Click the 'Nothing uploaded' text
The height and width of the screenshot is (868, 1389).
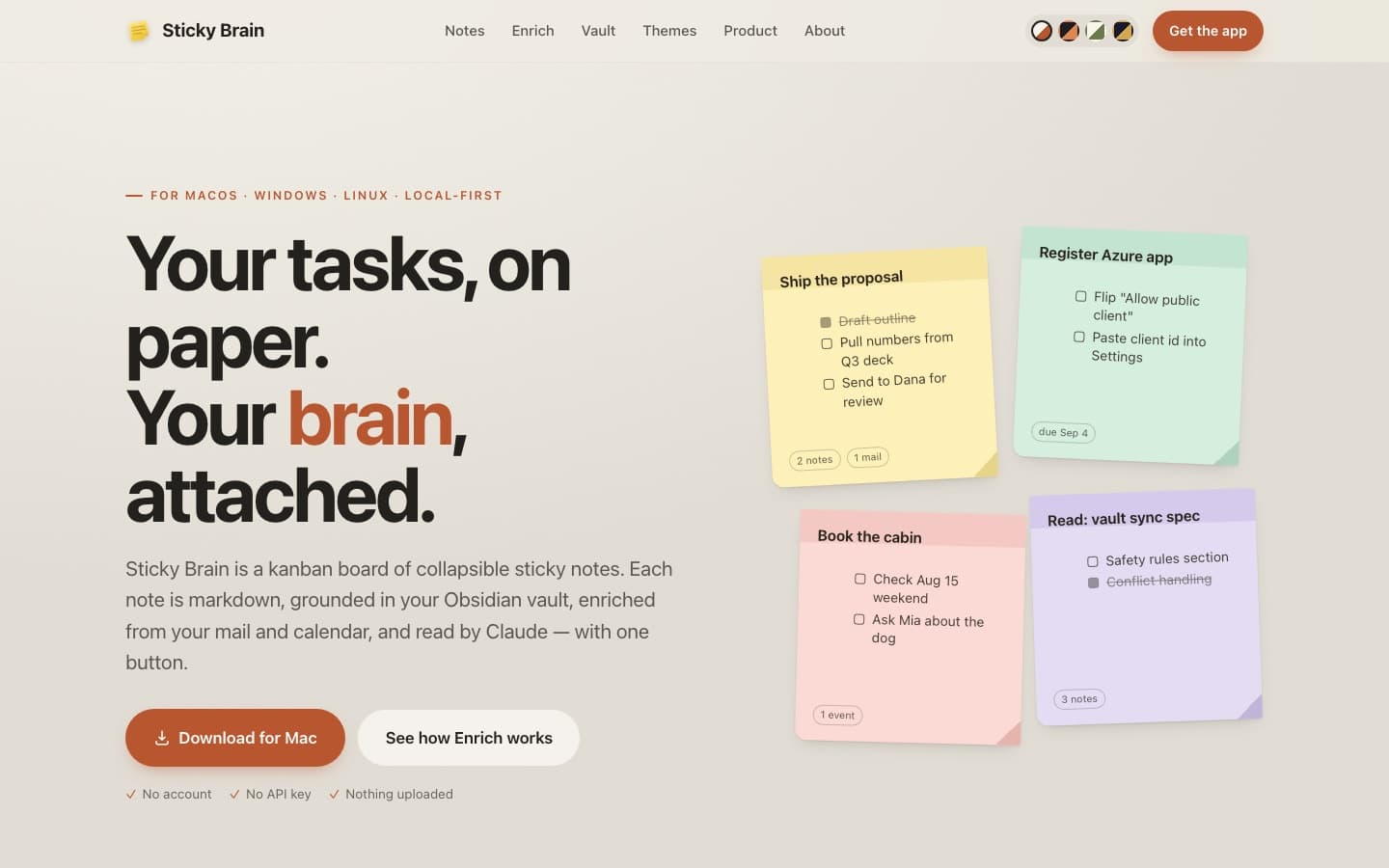click(x=399, y=794)
